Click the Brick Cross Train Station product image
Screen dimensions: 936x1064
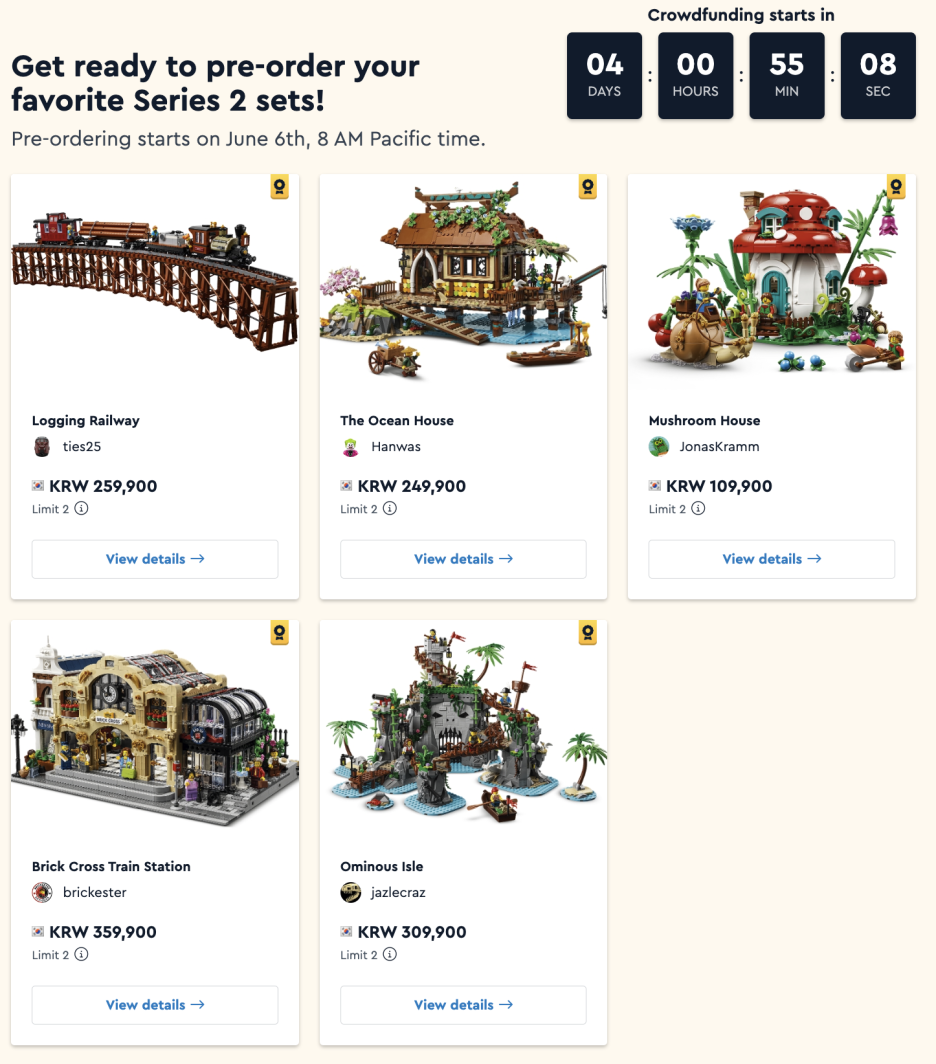tap(155, 731)
